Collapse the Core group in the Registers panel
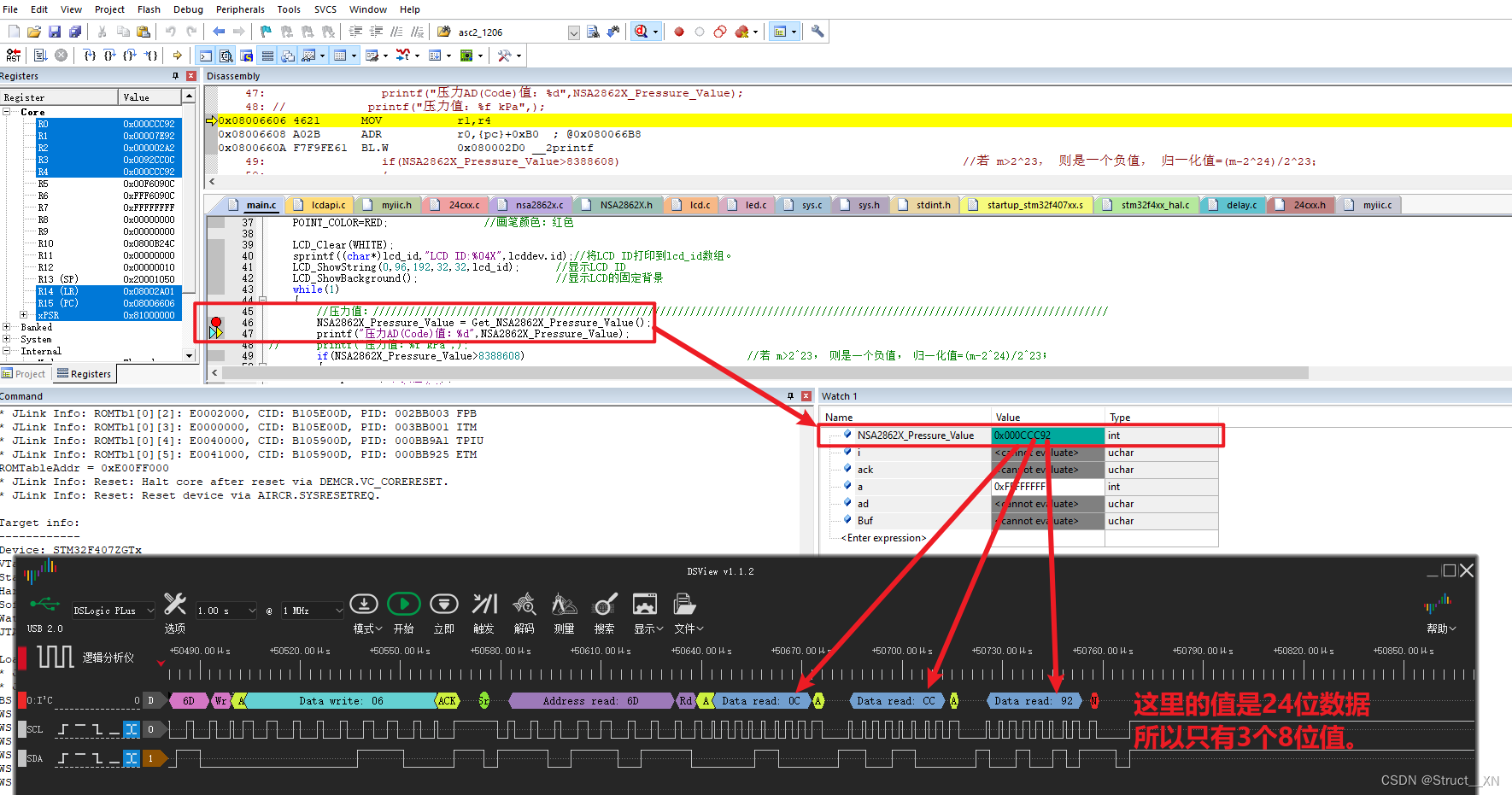Screen dimensions: 1512x795 pos(7,112)
